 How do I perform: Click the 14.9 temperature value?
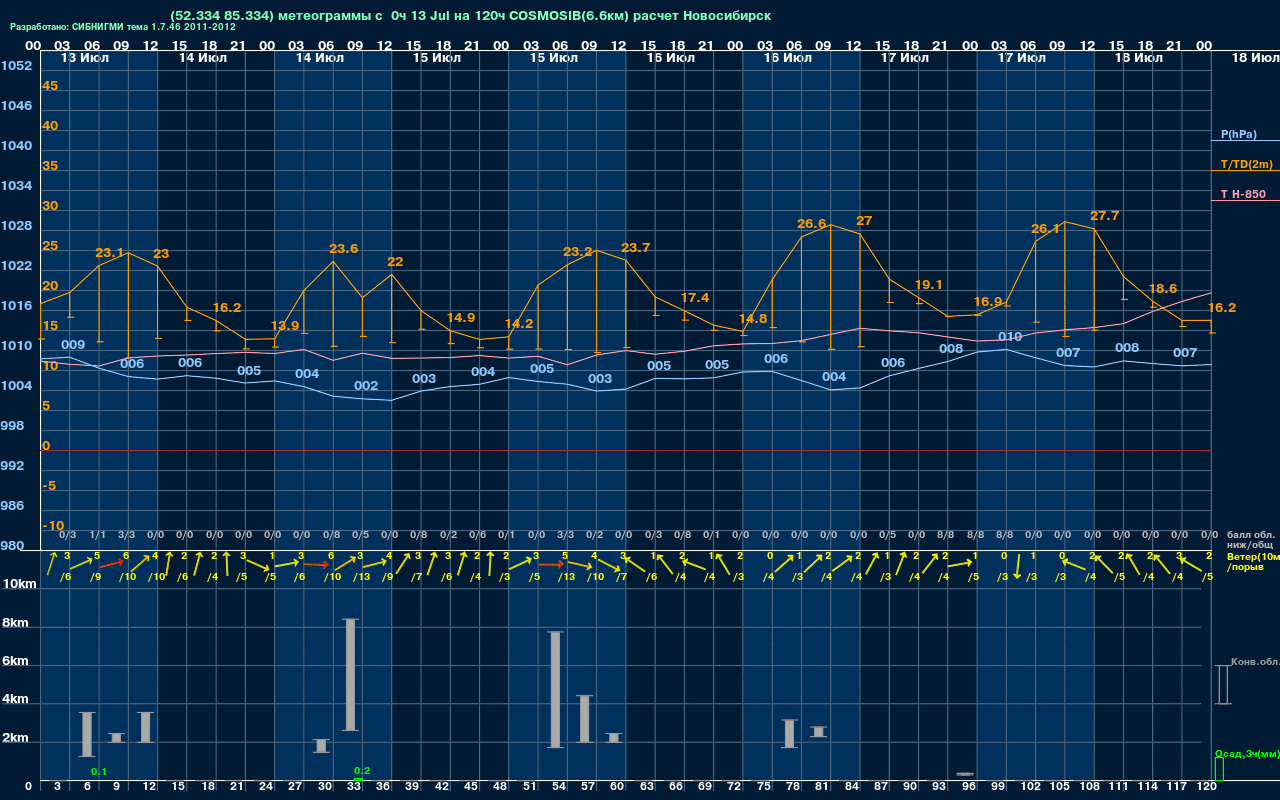(x=460, y=318)
